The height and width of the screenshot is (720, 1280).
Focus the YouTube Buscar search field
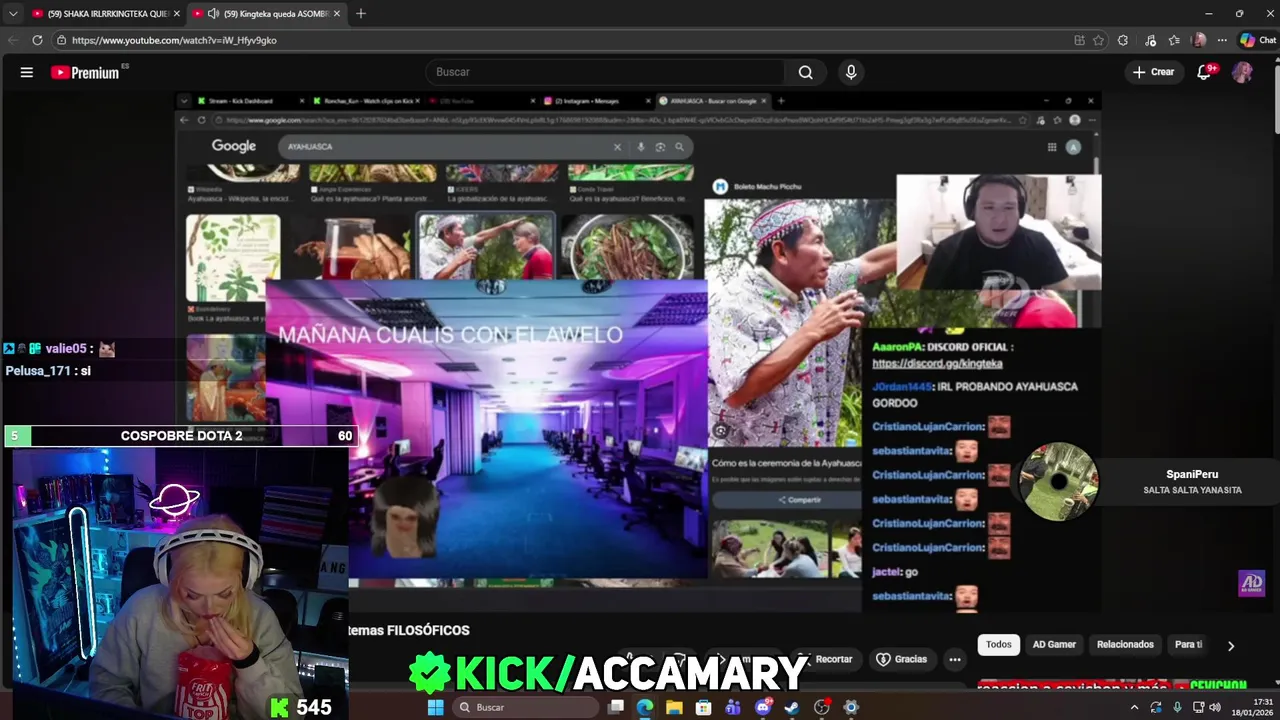click(x=605, y=72)
